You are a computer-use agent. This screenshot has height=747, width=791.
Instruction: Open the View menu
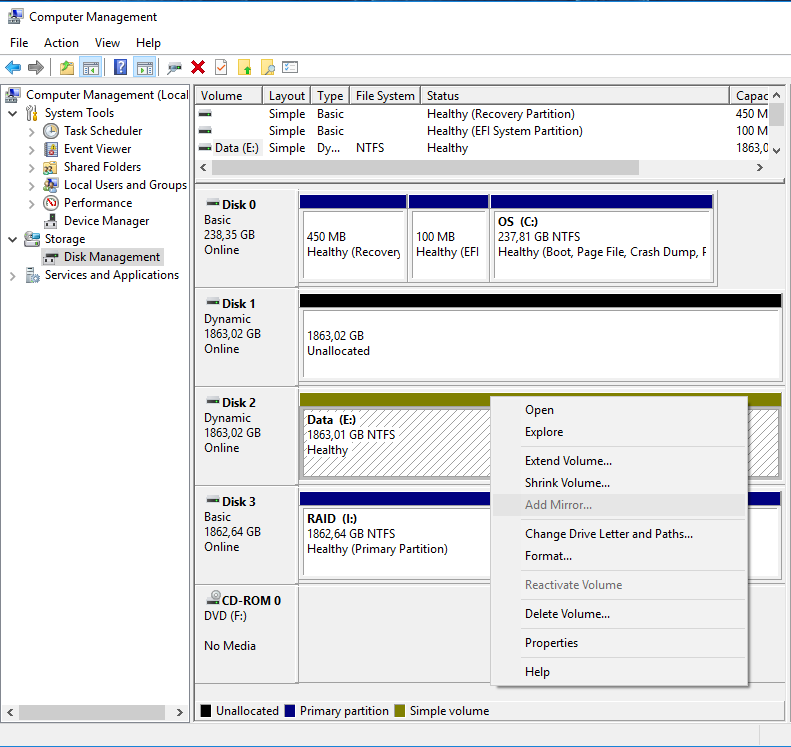(x=107, y=43)
